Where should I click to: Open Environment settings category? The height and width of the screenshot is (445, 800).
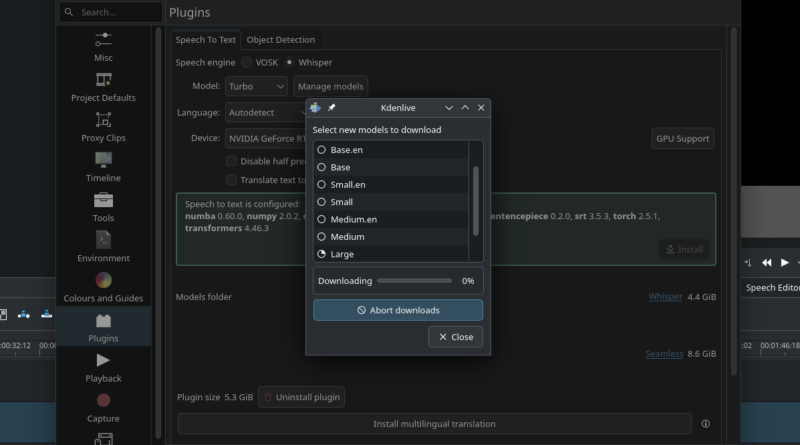tap(103, 248)
